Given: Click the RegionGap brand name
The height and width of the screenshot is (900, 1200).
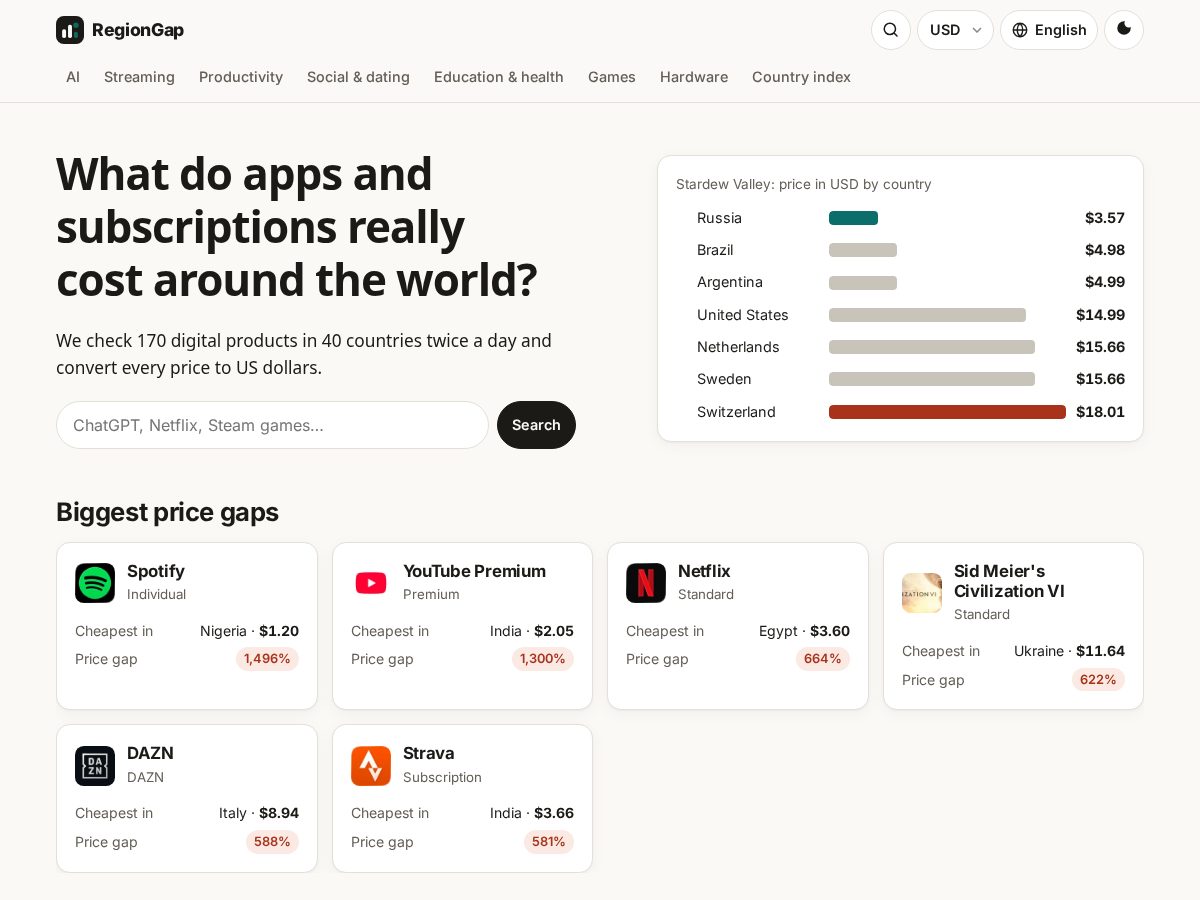Looking at the screenshot, I should [138, 30].
